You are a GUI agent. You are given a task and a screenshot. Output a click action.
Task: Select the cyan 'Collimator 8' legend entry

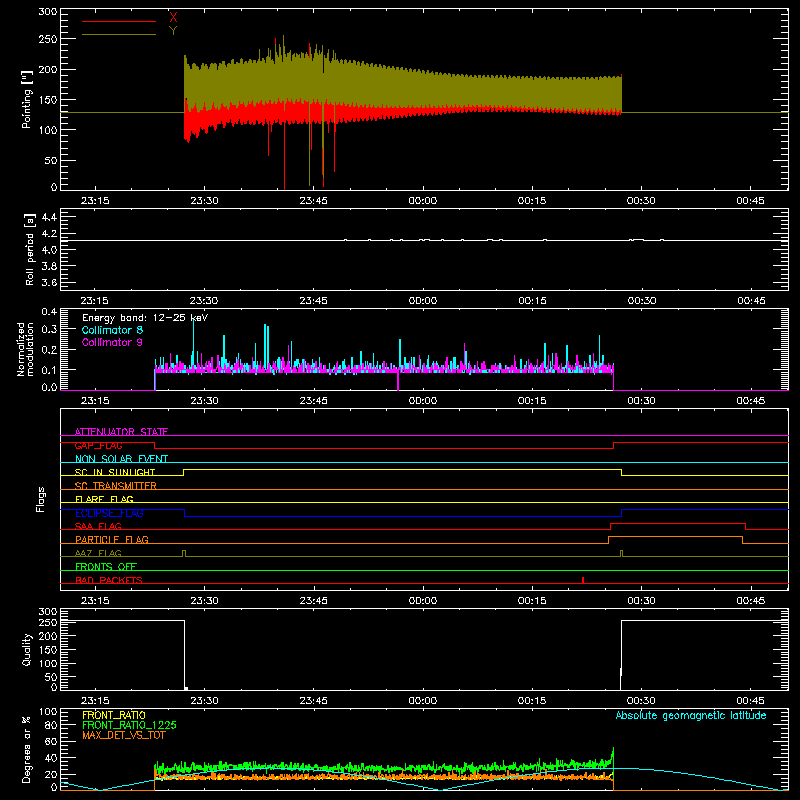112,330
